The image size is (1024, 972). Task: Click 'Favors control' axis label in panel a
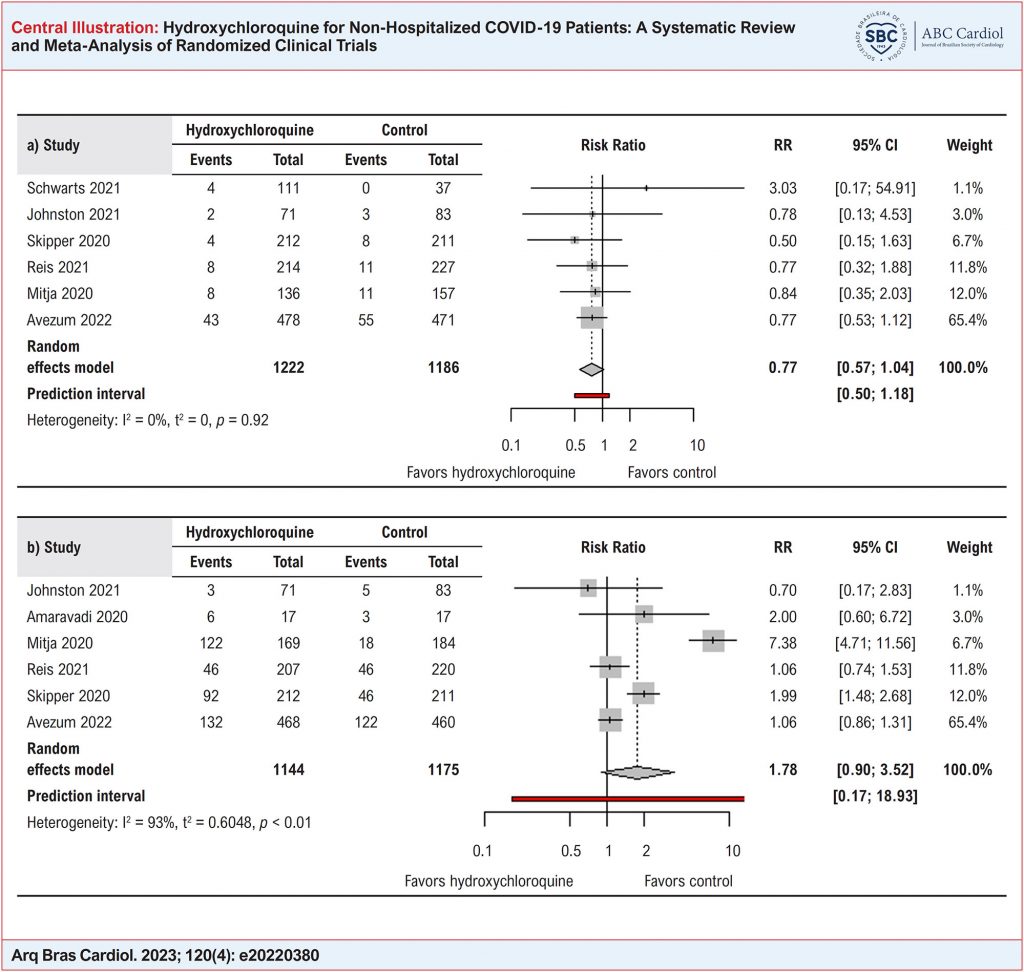point(671,472)
